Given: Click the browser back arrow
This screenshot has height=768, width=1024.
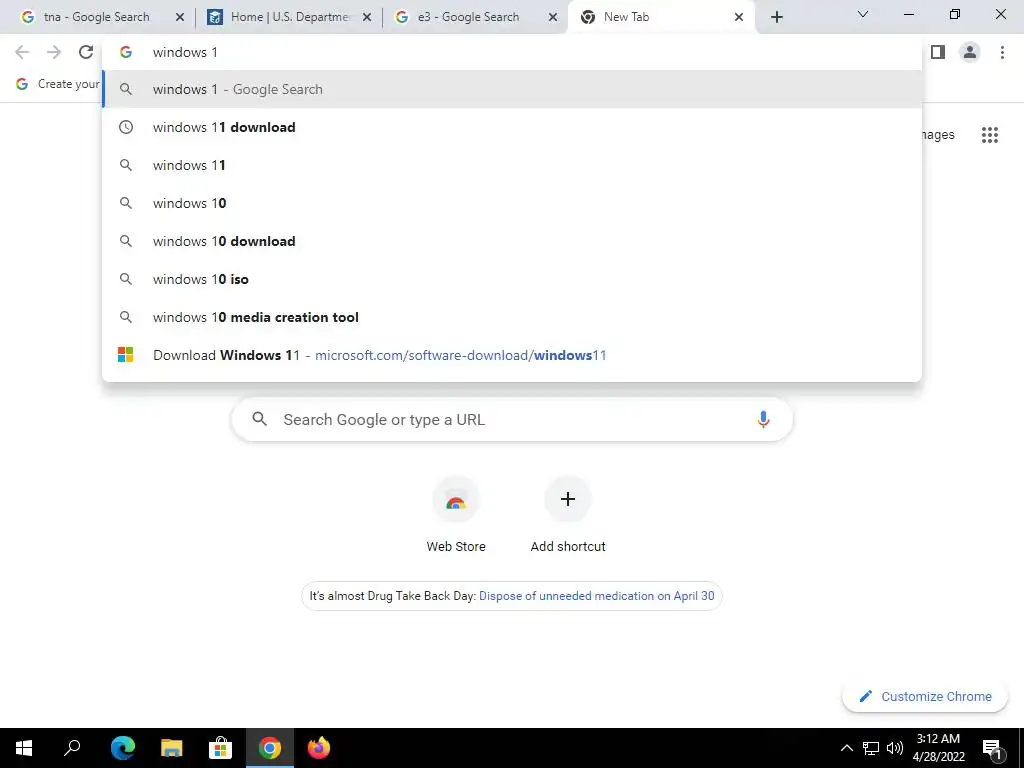Looking at the screenshot, I should [x=22, y=52].
